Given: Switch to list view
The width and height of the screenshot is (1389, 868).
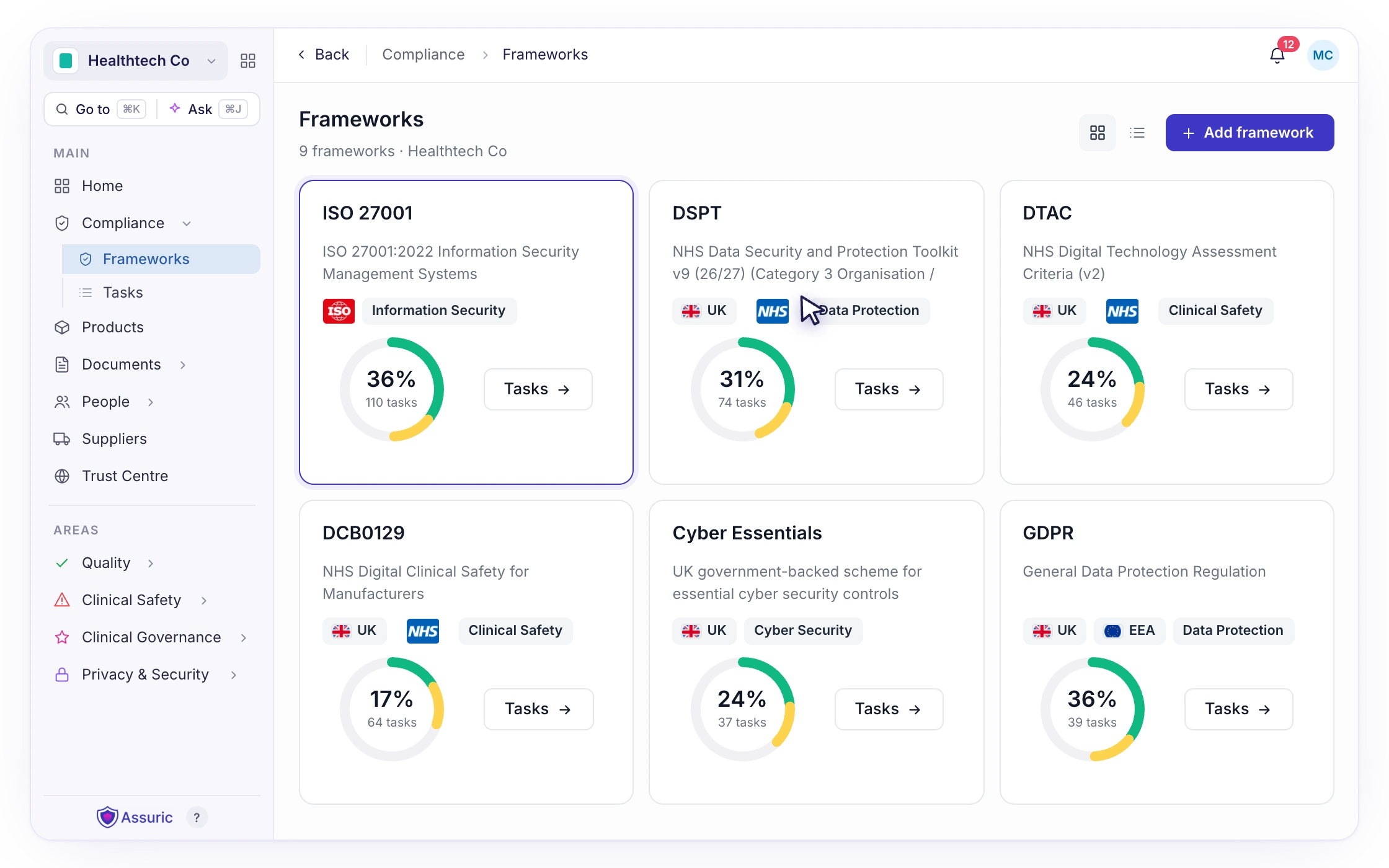Looking at the screenshot, I should 1137,133.
